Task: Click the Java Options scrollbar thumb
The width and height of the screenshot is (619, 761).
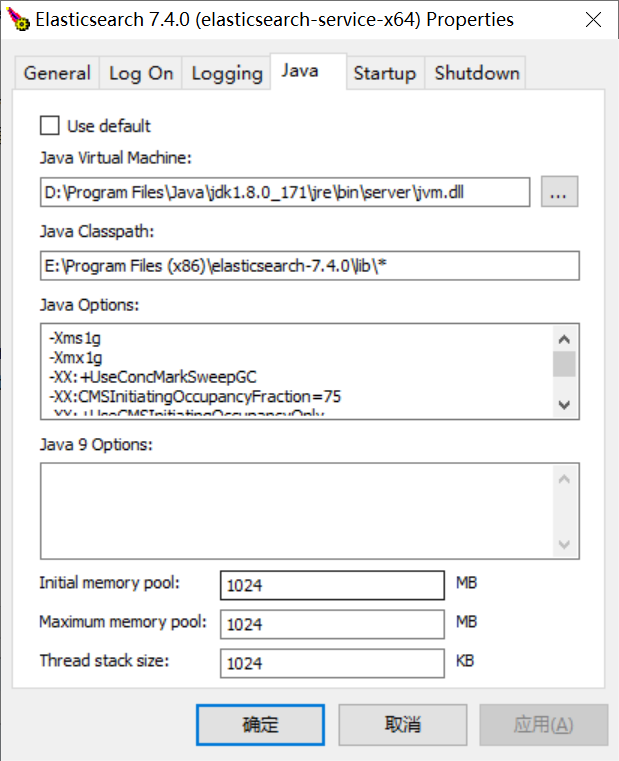Action: 564,364
